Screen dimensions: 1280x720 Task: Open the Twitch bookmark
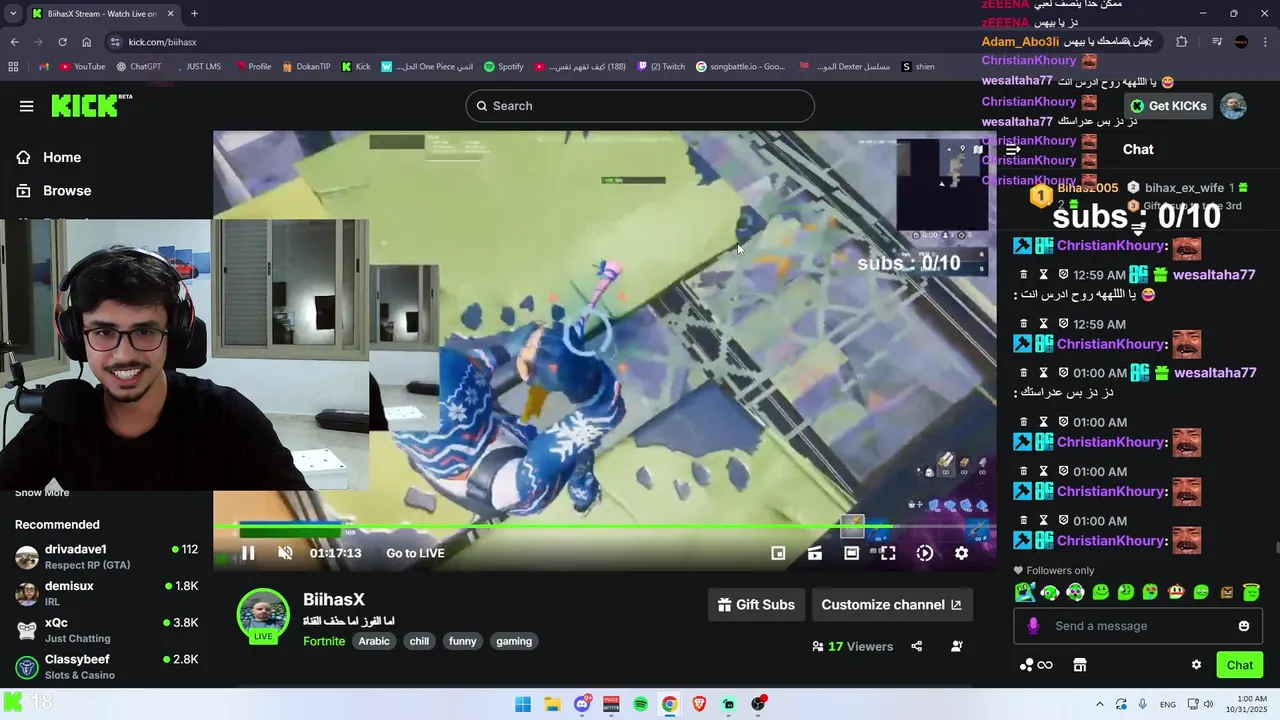pos(660,67)
